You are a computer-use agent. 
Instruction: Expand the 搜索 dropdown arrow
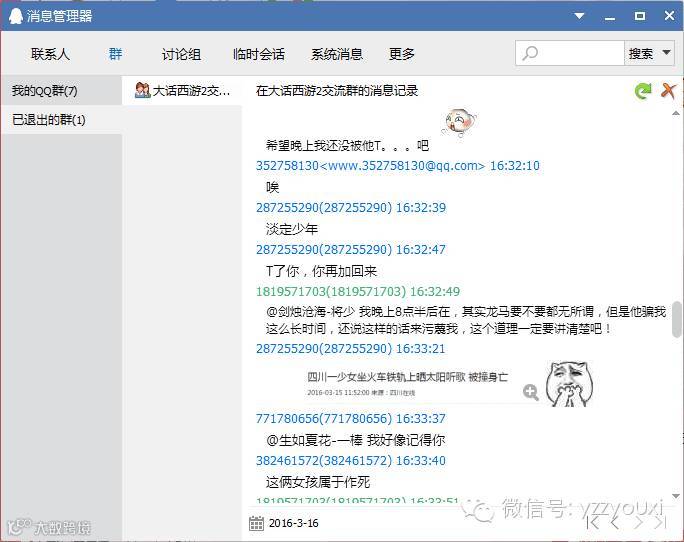pyautogui.click(x=666, y=53)
